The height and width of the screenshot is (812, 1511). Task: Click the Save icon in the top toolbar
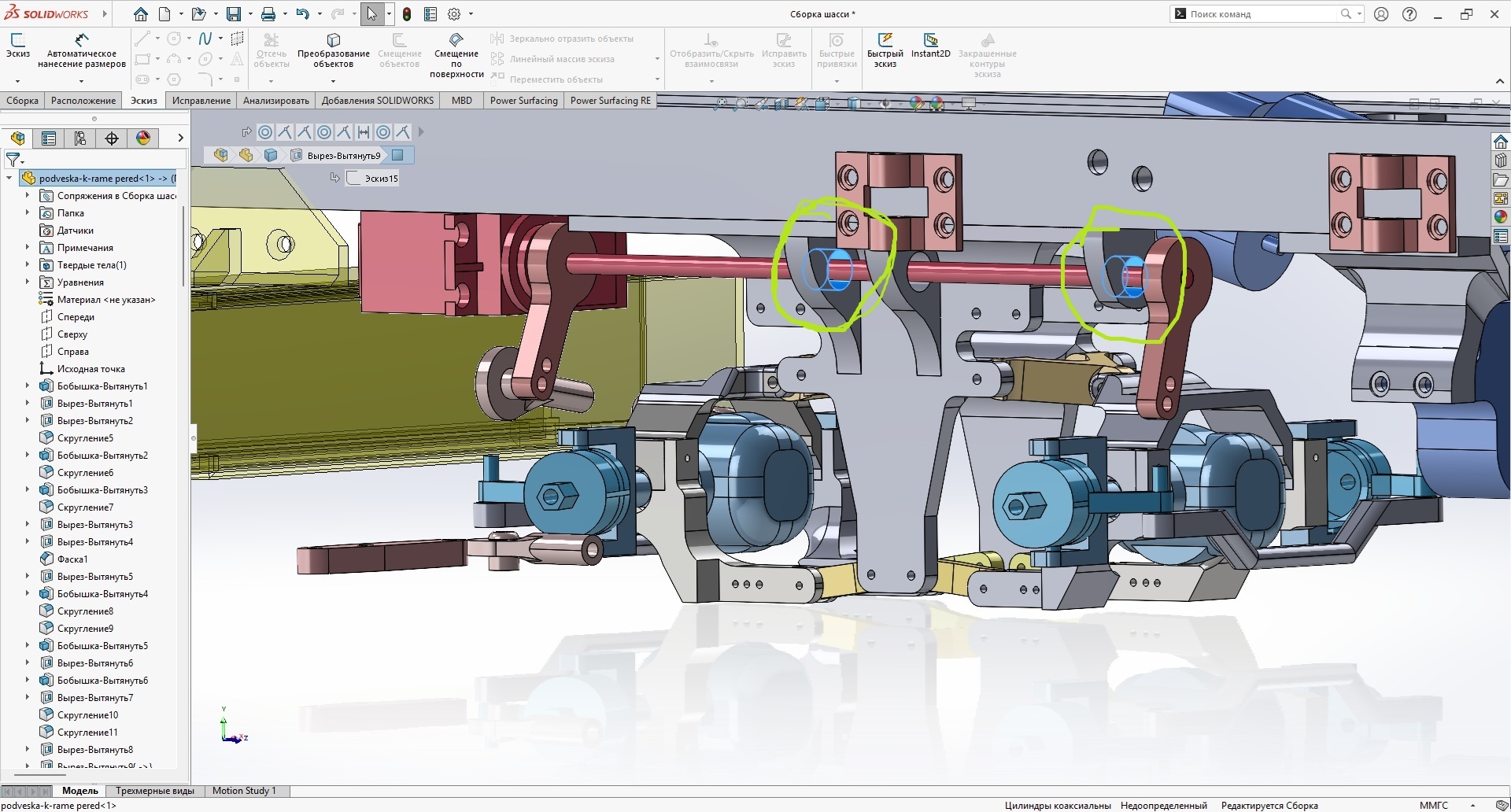point(234,14)
